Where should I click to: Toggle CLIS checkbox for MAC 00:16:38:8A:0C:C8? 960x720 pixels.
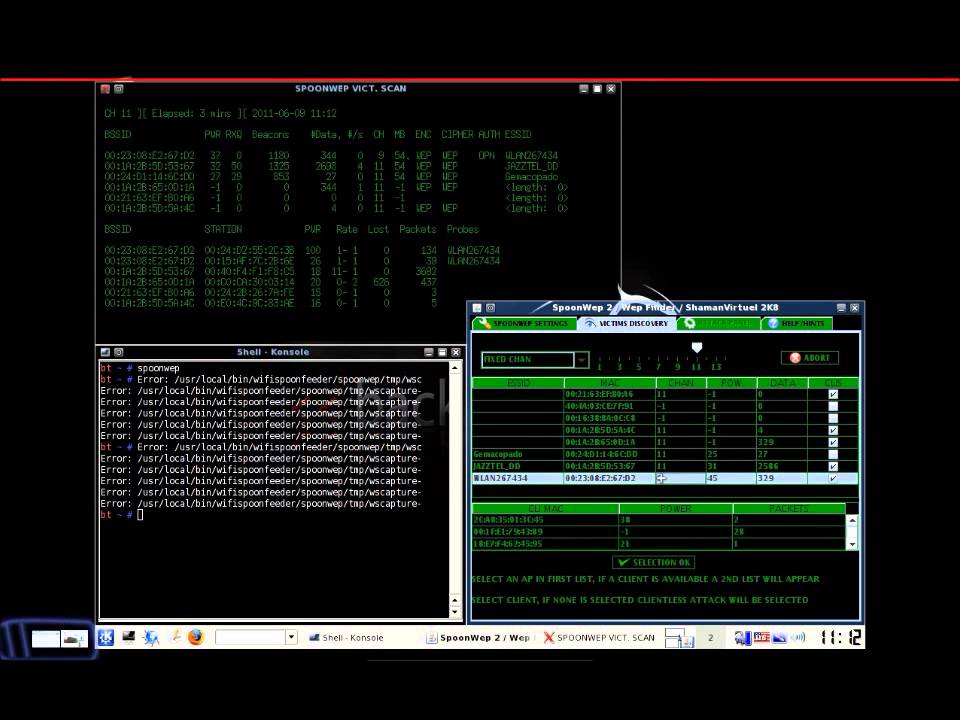tap(833, 418)
